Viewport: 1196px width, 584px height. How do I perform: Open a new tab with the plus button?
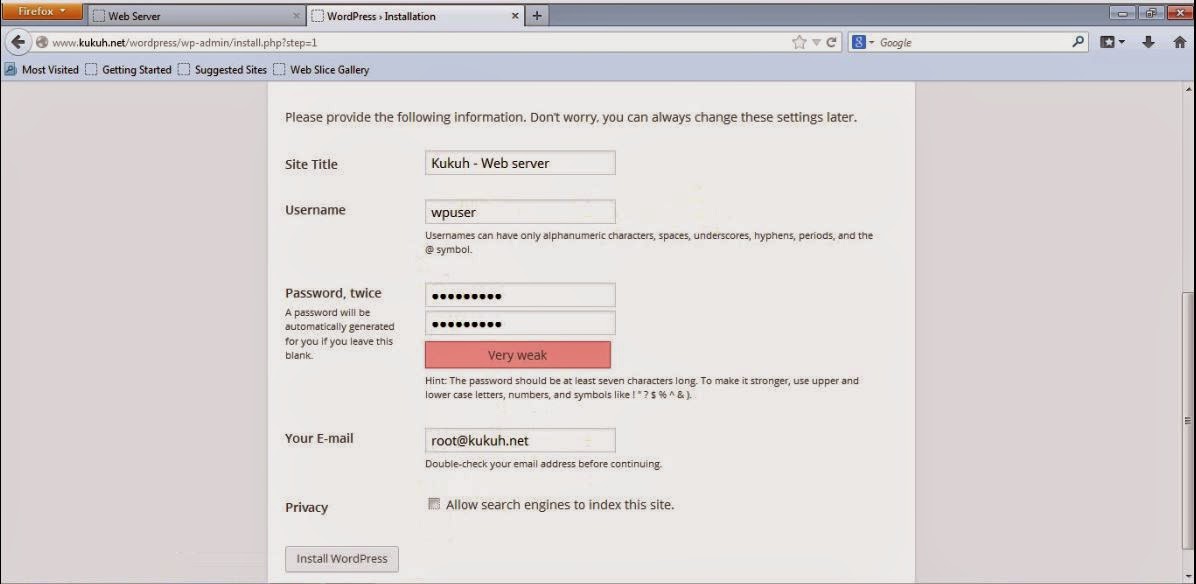536,15
